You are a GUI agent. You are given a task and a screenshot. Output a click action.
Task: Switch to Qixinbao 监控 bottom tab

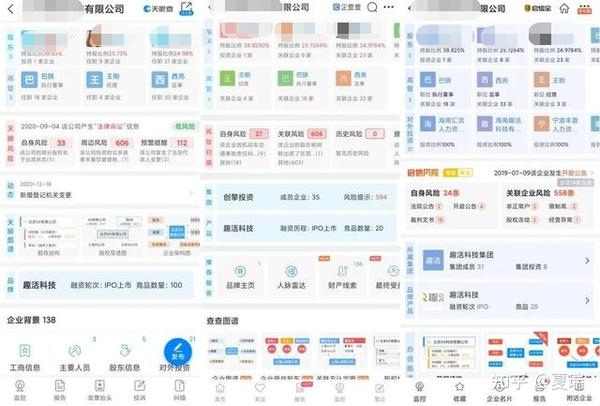pos(419,391)
